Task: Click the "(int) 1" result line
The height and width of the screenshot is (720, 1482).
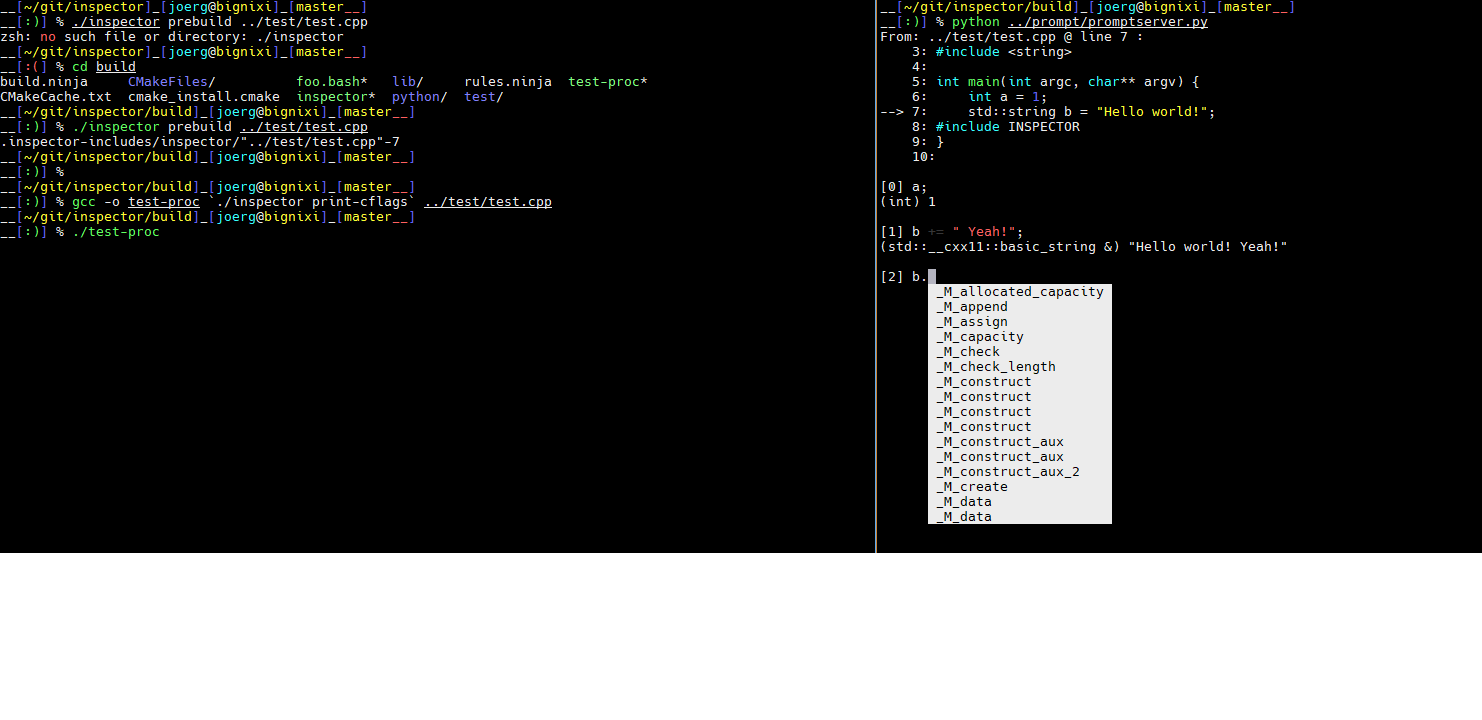Action: pyautogui.click(x=908, y=202)
